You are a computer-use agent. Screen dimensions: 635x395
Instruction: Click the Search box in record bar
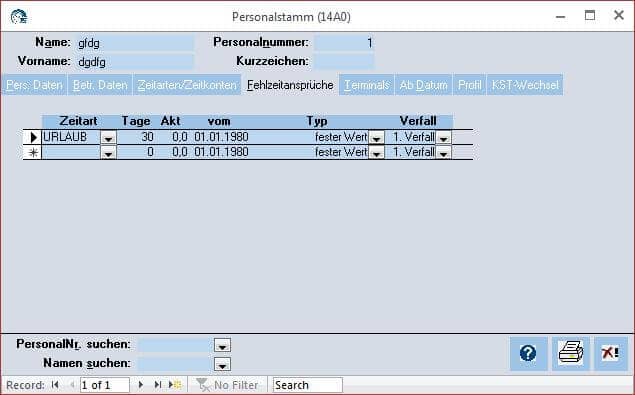click(307, 385)
